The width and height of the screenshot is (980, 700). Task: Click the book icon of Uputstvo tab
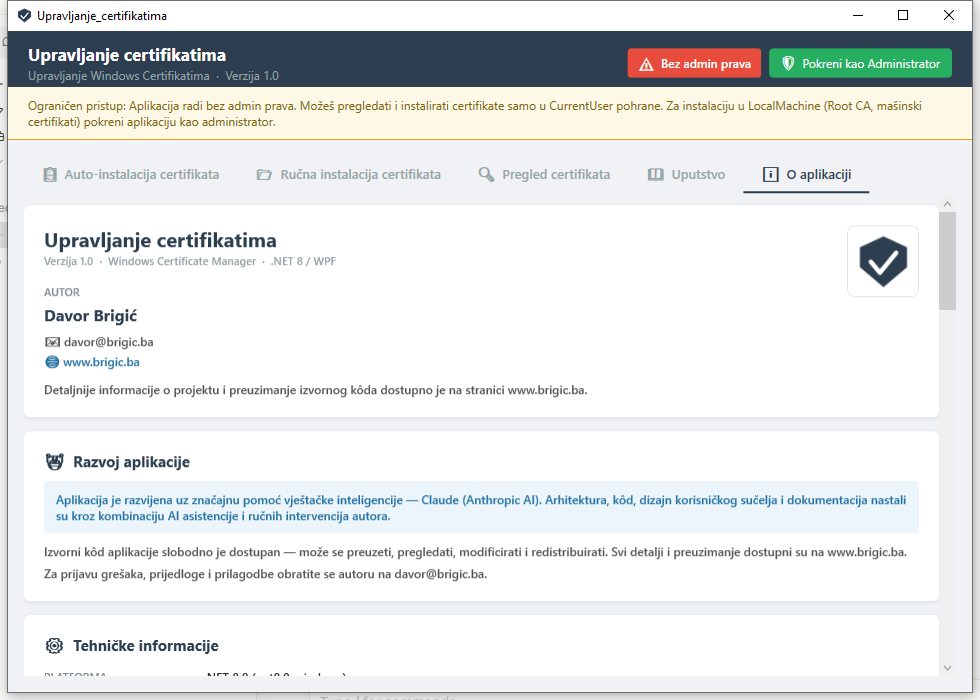(x=656, y=175)
